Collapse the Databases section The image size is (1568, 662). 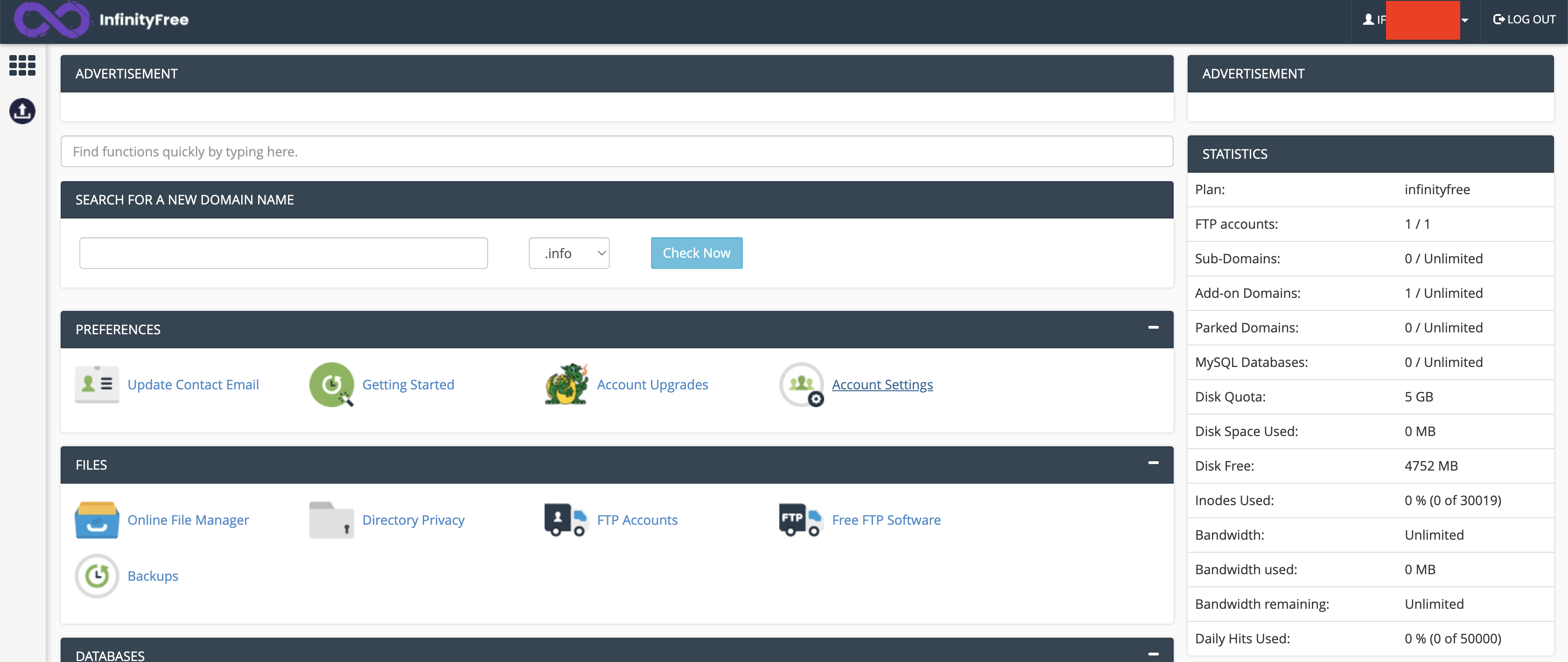pyautogui.click(x=1153, y=654)
